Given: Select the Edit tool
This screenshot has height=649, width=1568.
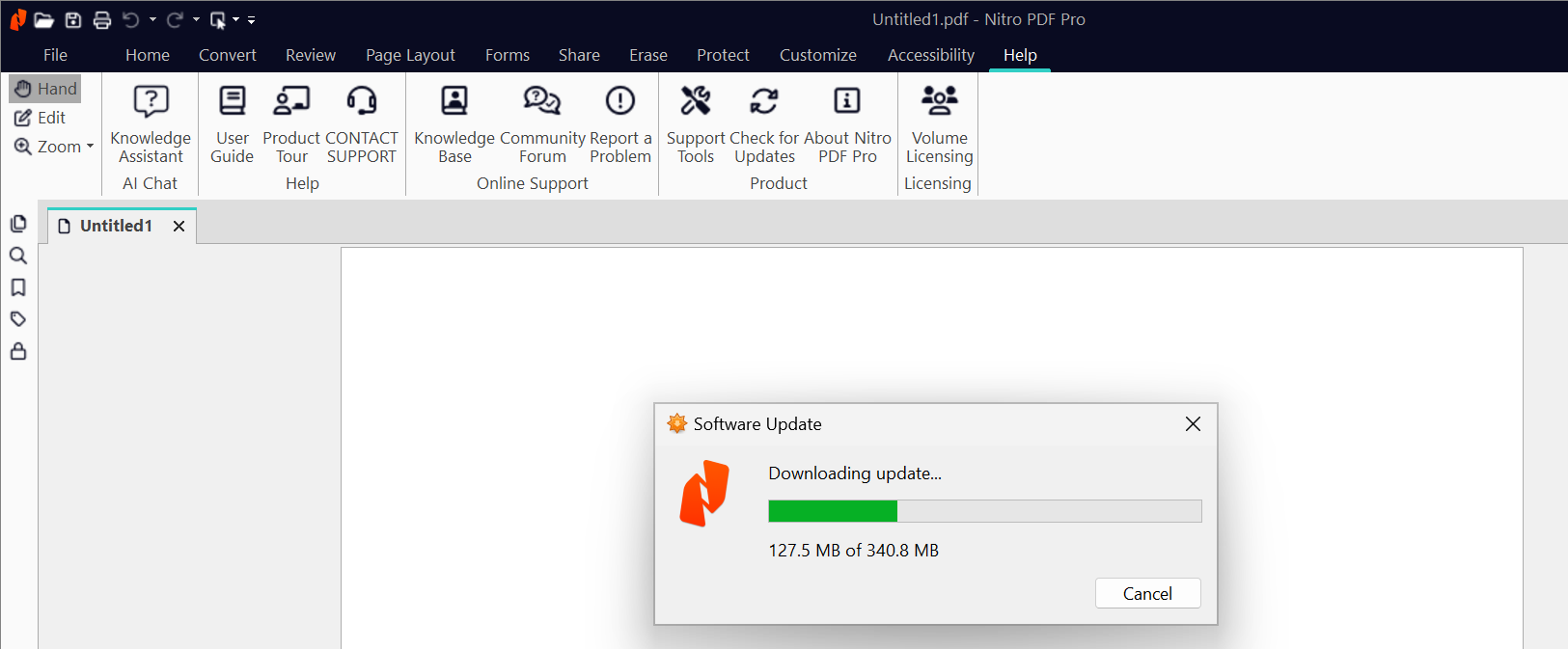Looking at the screenshot, I should pyautogui.click(x=41, y=118).
